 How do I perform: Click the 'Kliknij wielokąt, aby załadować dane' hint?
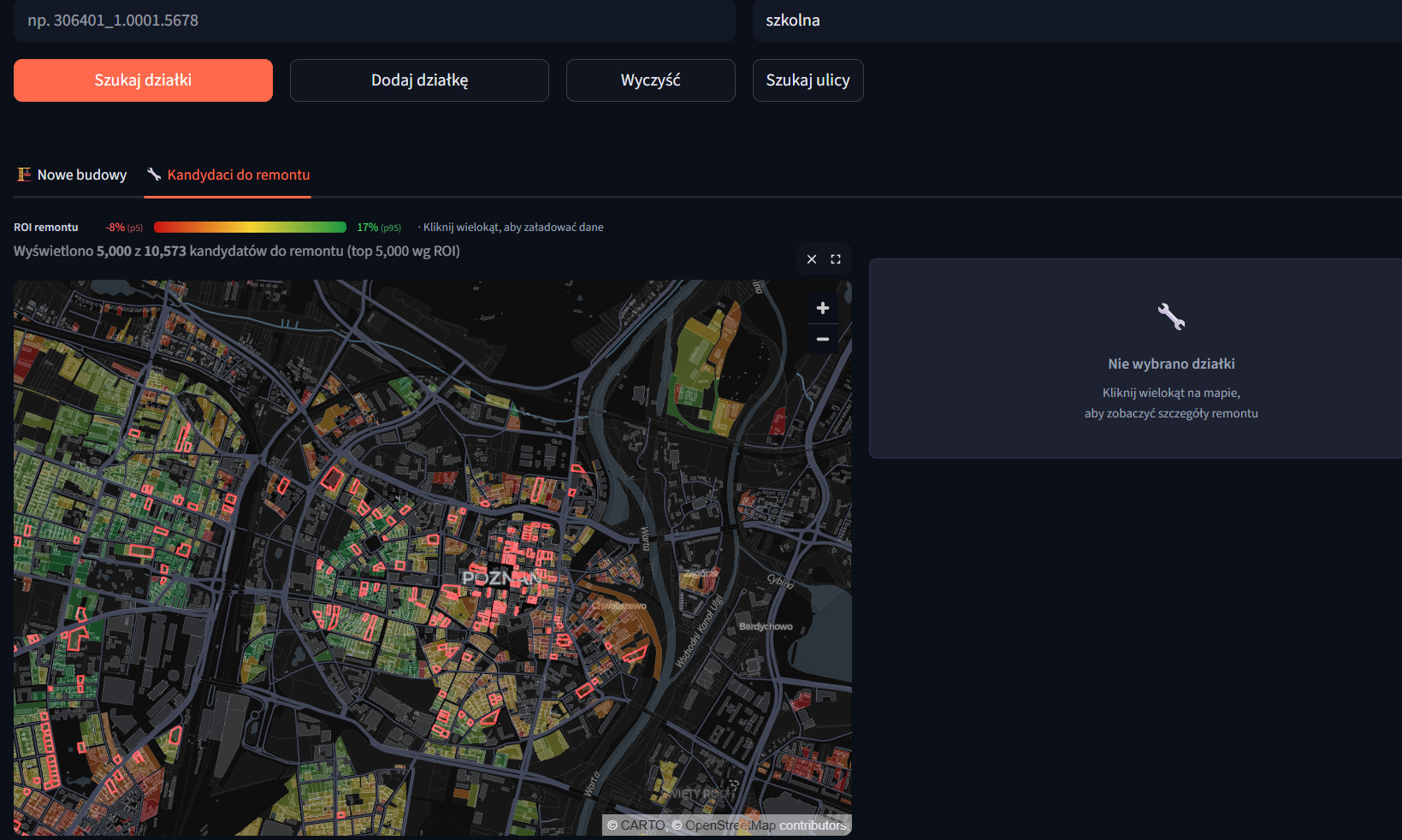[x=513, y=228]
